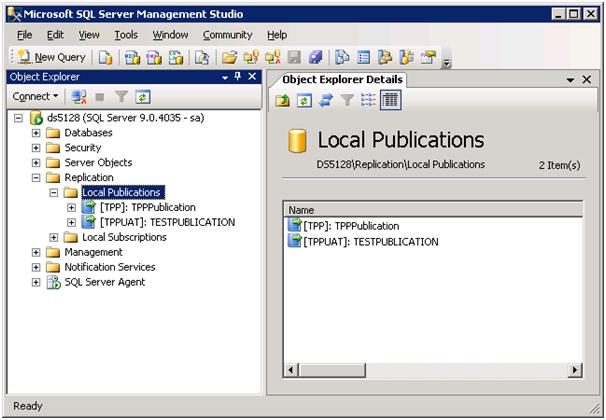The width and height of the screenshot is (606, 420).
Task: Close the Object Explorer Details tab
Action: click(x=587, y=80)
